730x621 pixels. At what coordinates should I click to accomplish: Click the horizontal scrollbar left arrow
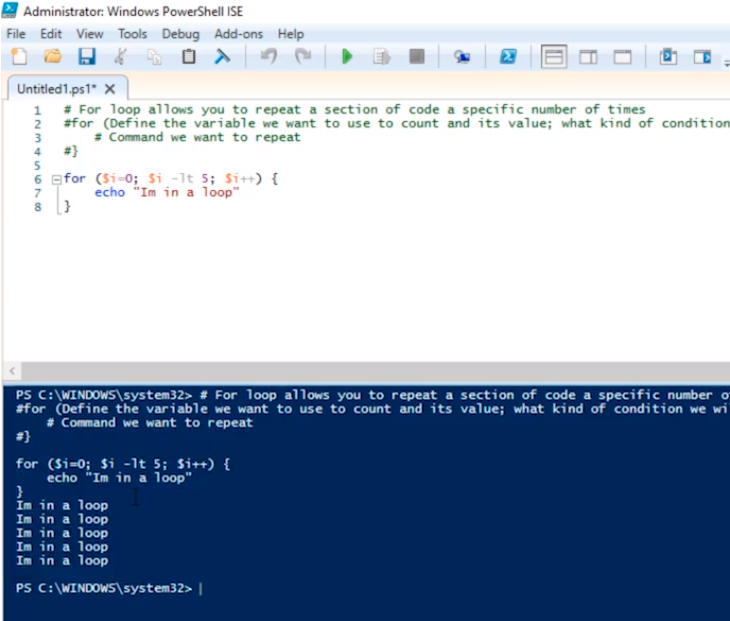click(x=10, y=371)
